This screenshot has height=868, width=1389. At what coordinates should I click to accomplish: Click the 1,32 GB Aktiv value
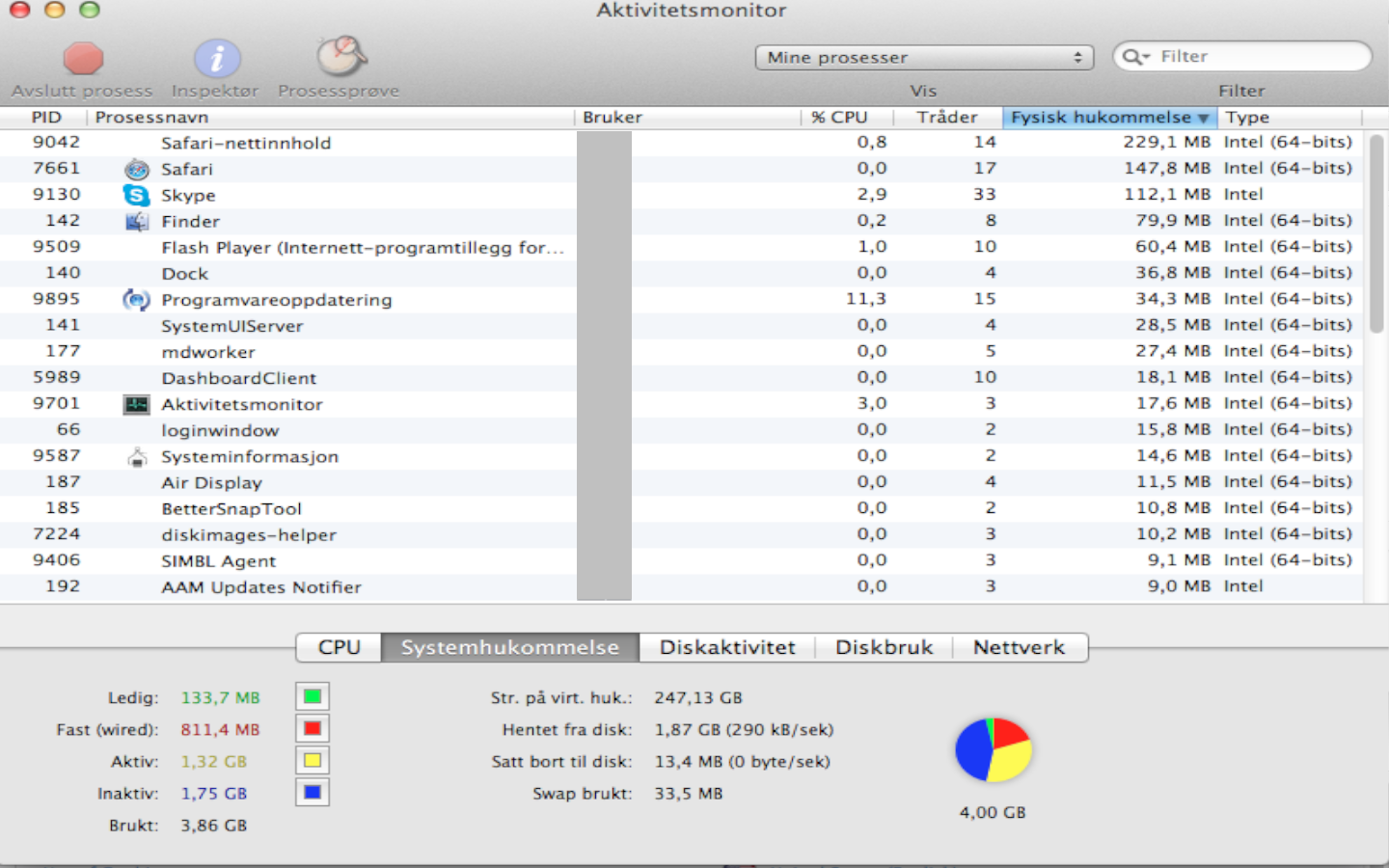coord(213,761)
